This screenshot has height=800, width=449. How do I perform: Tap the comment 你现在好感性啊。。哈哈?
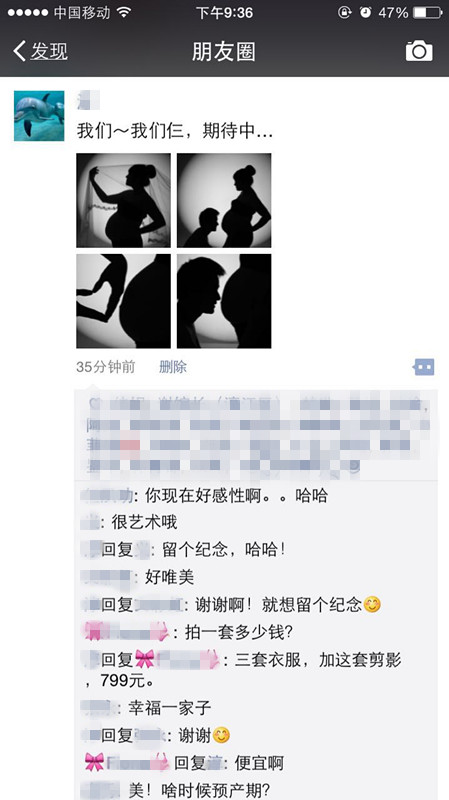point(236,495)
